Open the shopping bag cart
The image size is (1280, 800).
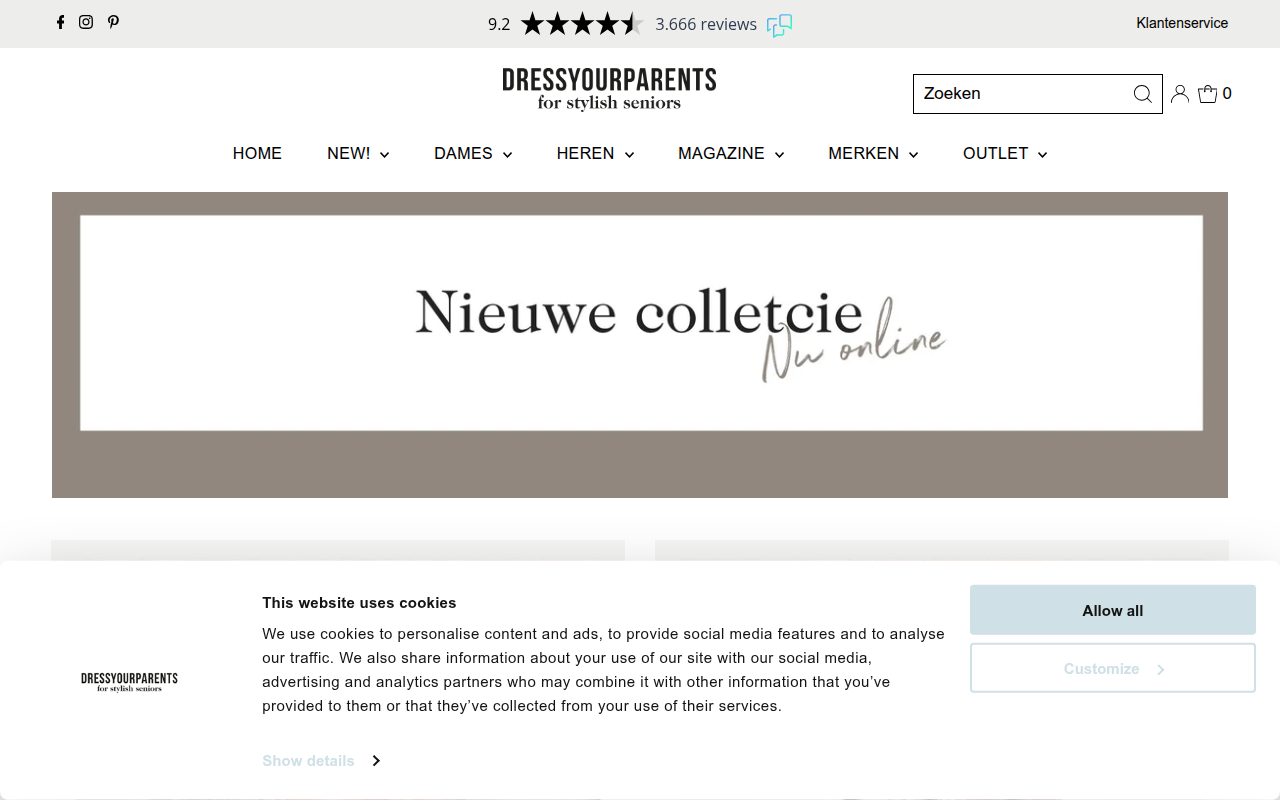[x=1215, y=94]
